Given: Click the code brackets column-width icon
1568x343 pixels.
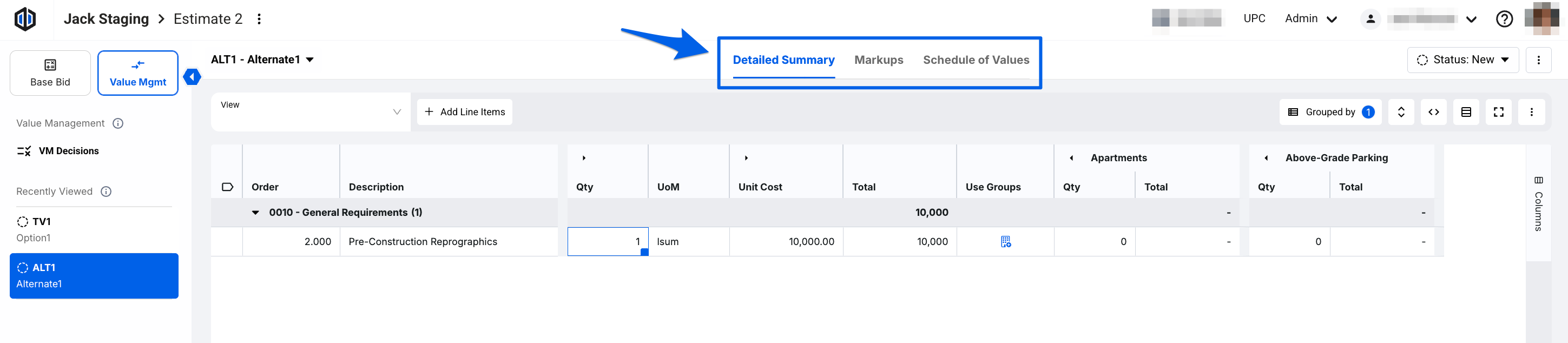Looking at the screenshot, I should point(1433,112).
